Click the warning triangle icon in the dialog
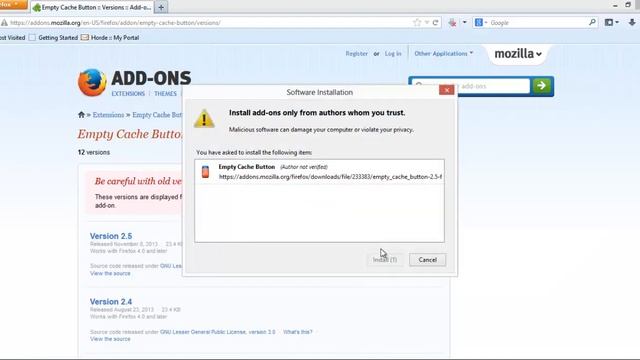The width and height of the screenshot is (640, 360). click(x=204, y=118)
